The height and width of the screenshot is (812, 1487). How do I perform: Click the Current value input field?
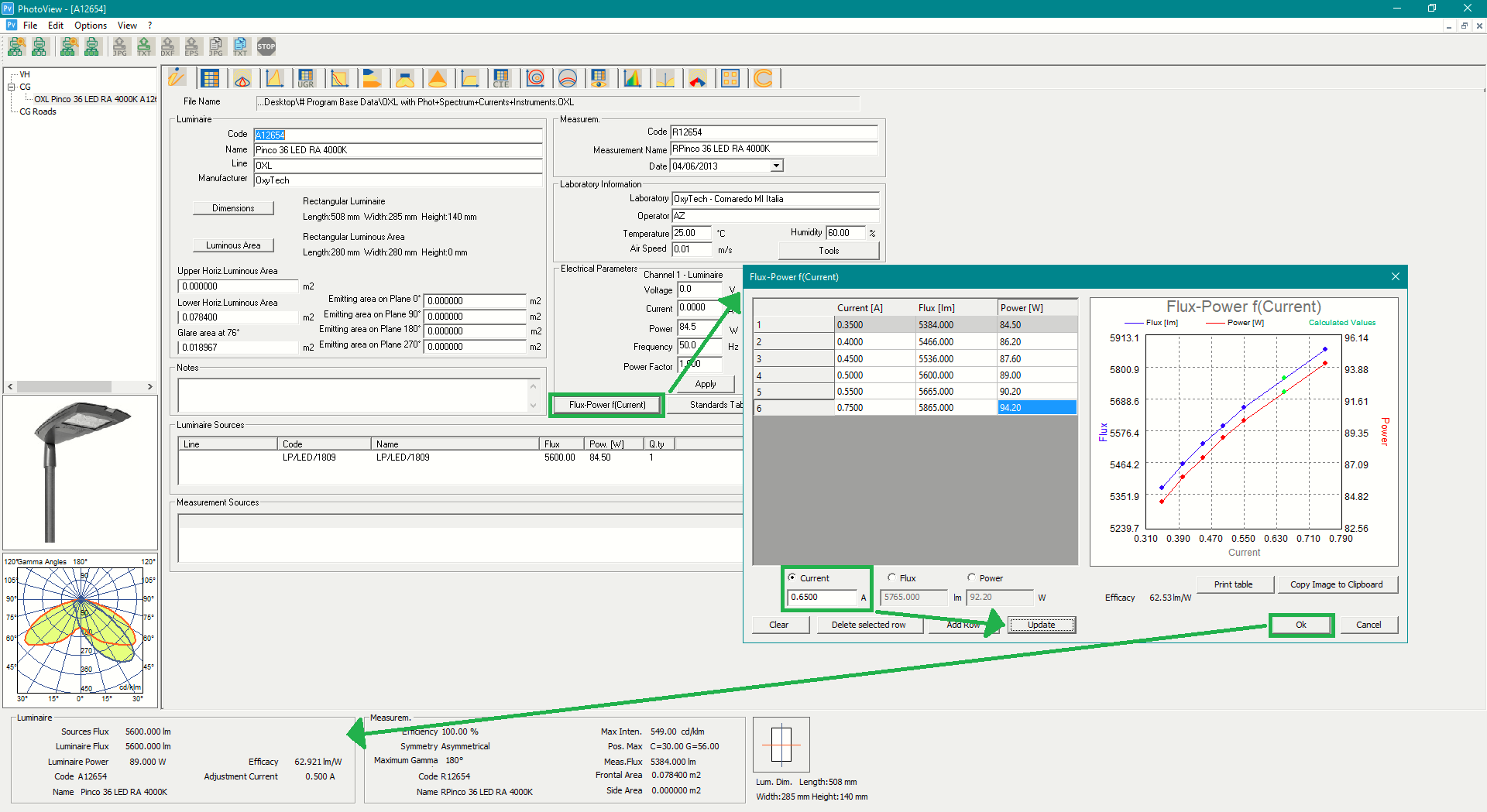point(822,597)
